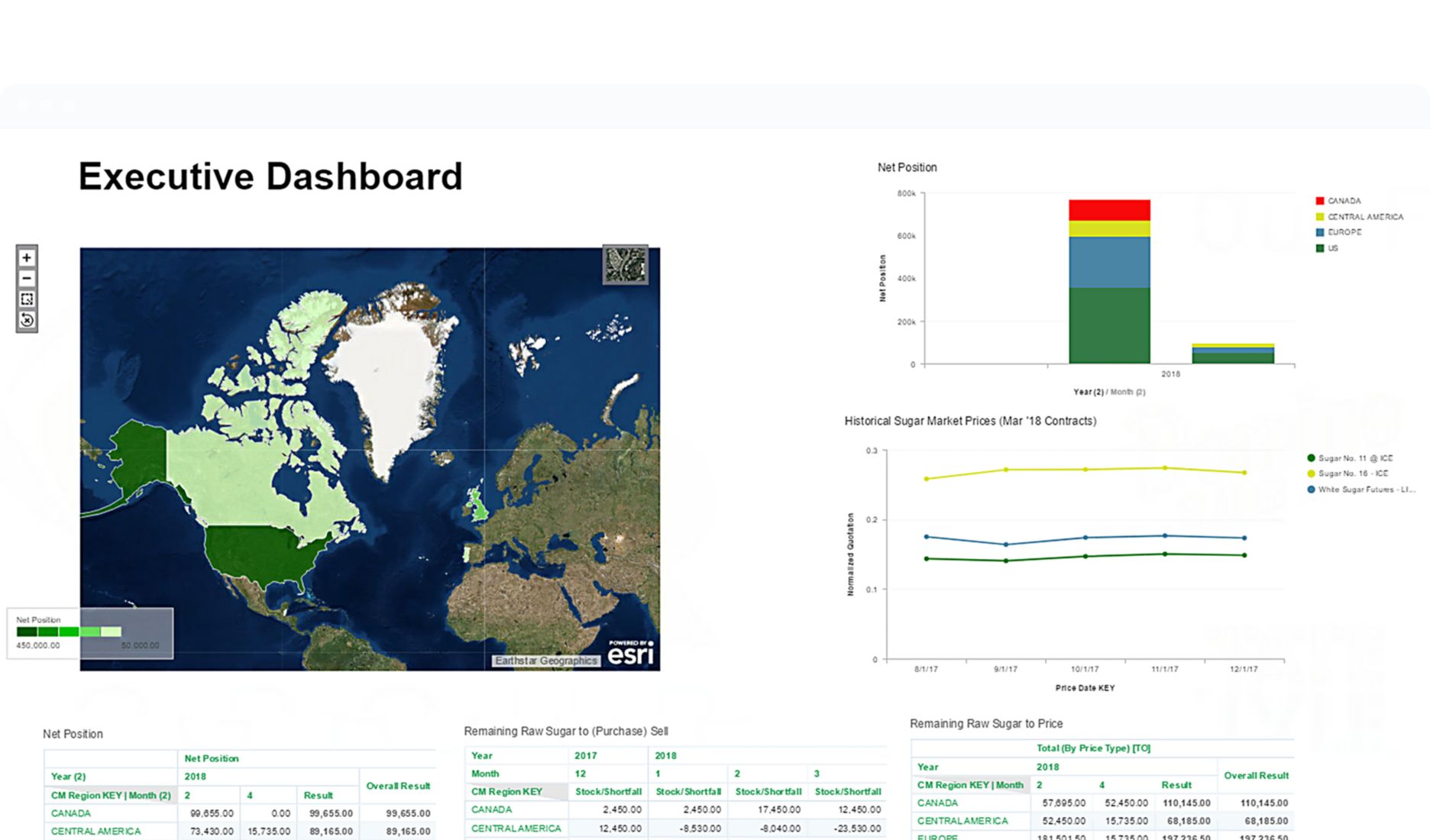The width and height of the screenshot is (1430, 840).
Task: Zoom in on the map with plus button
Action: point(27,258)
